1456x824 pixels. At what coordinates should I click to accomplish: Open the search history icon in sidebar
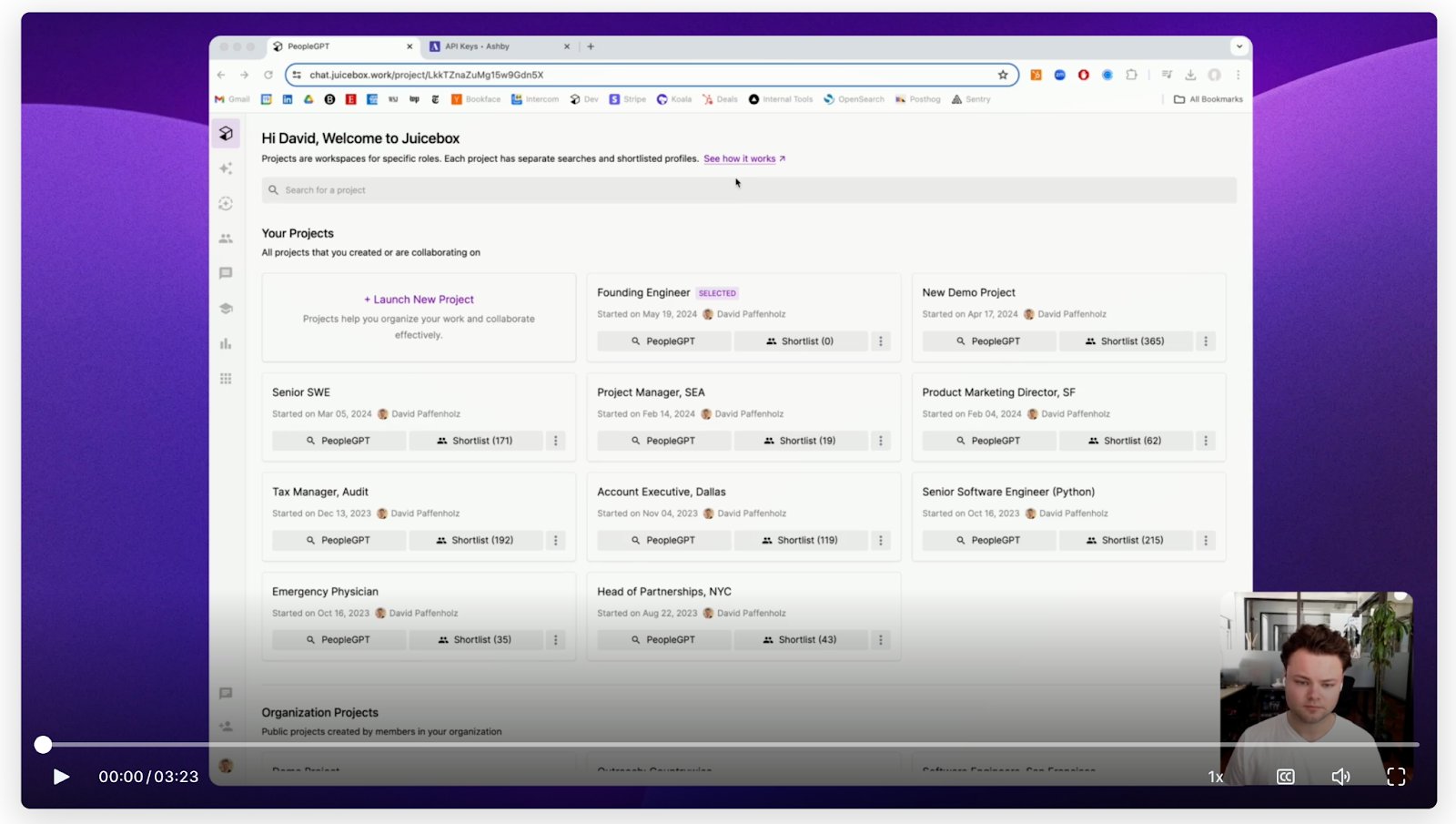pyautogui.click(x=226, y=204)
